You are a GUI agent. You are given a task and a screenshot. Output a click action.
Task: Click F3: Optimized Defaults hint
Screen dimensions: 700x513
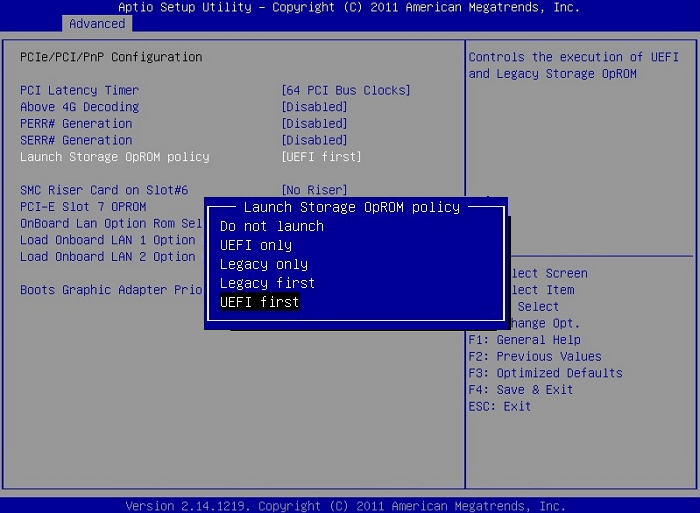click(x=545, y=373)
